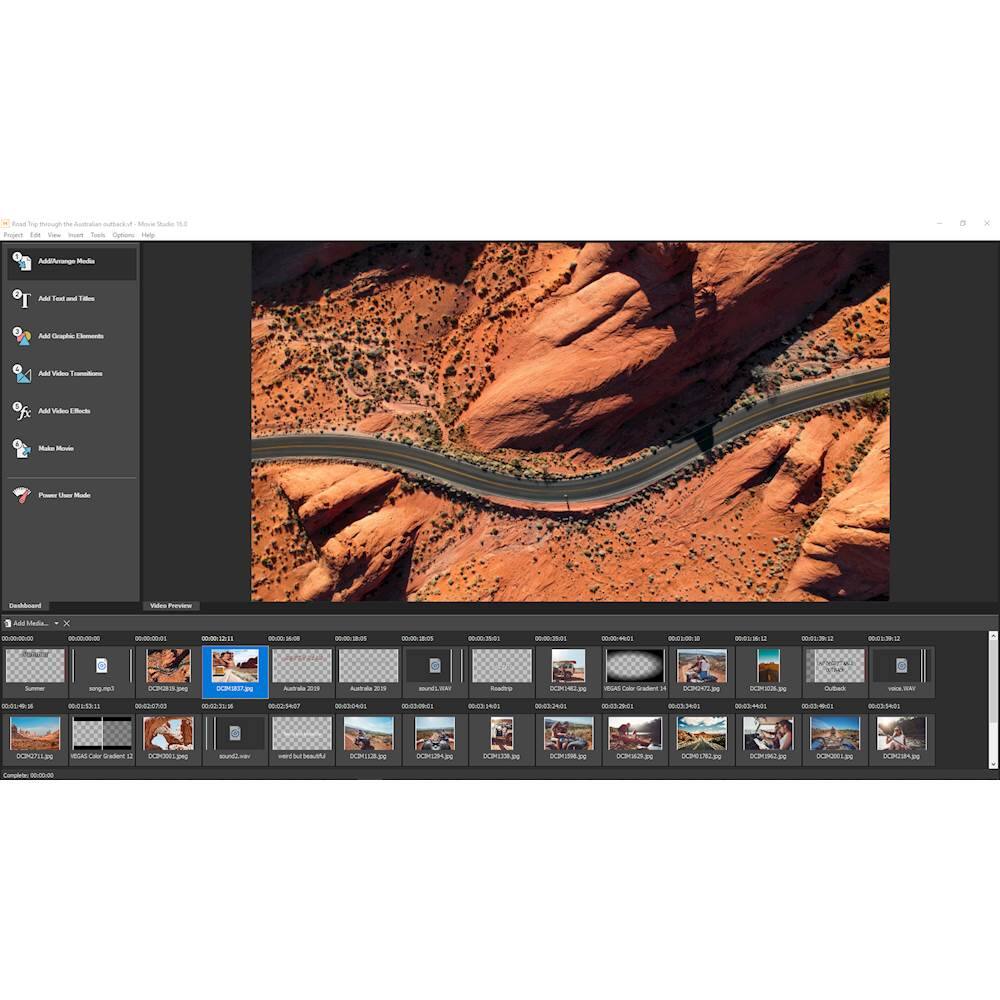Switch to the Video Preview tab
1000x1000 pixels.
pos(171,605)
